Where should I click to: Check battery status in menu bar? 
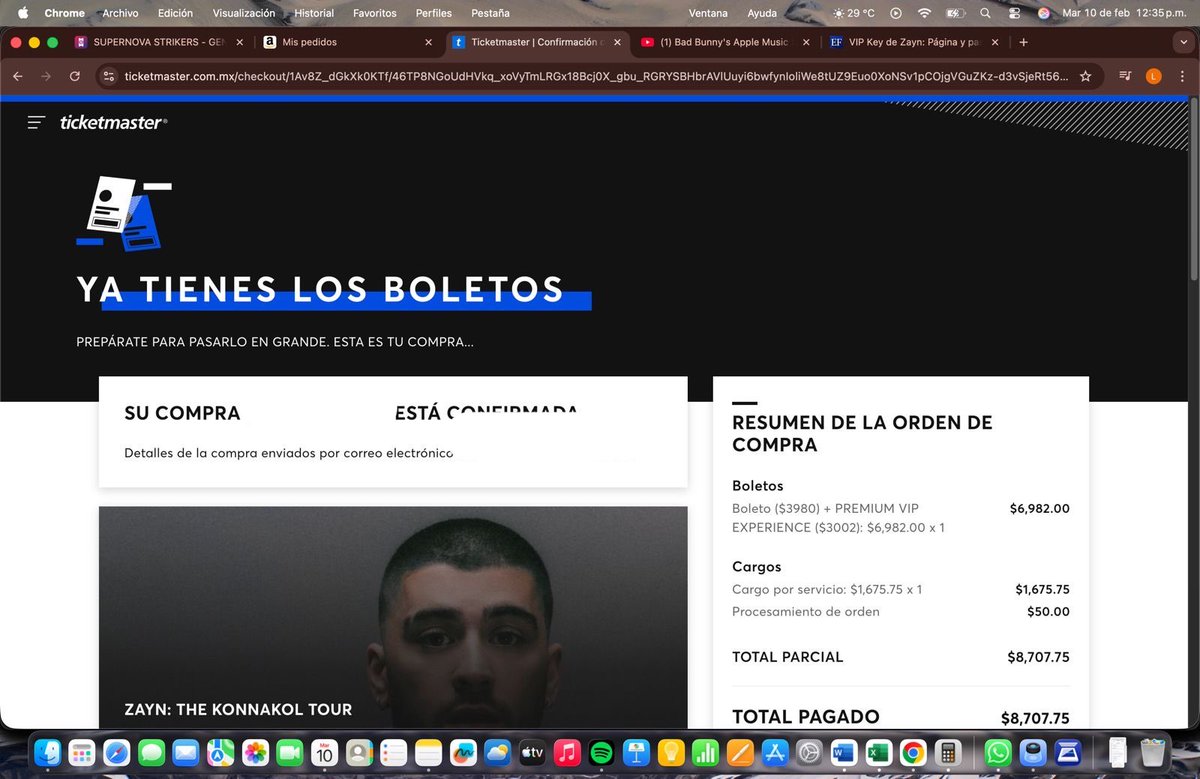click(955, 13)
